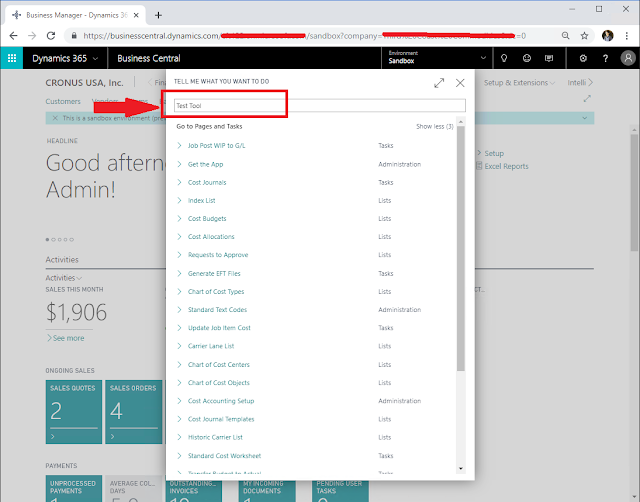Open Cost Accounting Setup result
Screen dimensions: 640x502
(x=221, y=401)
